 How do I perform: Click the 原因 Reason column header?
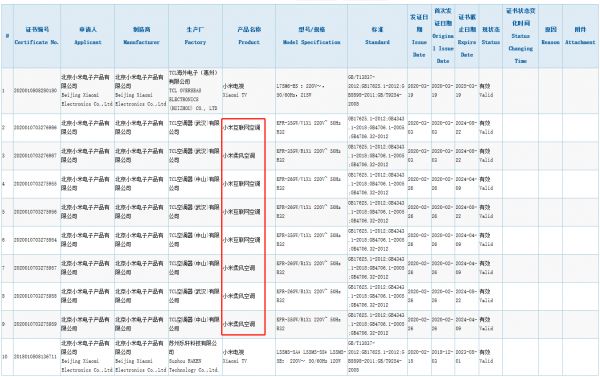click(550, 36)
